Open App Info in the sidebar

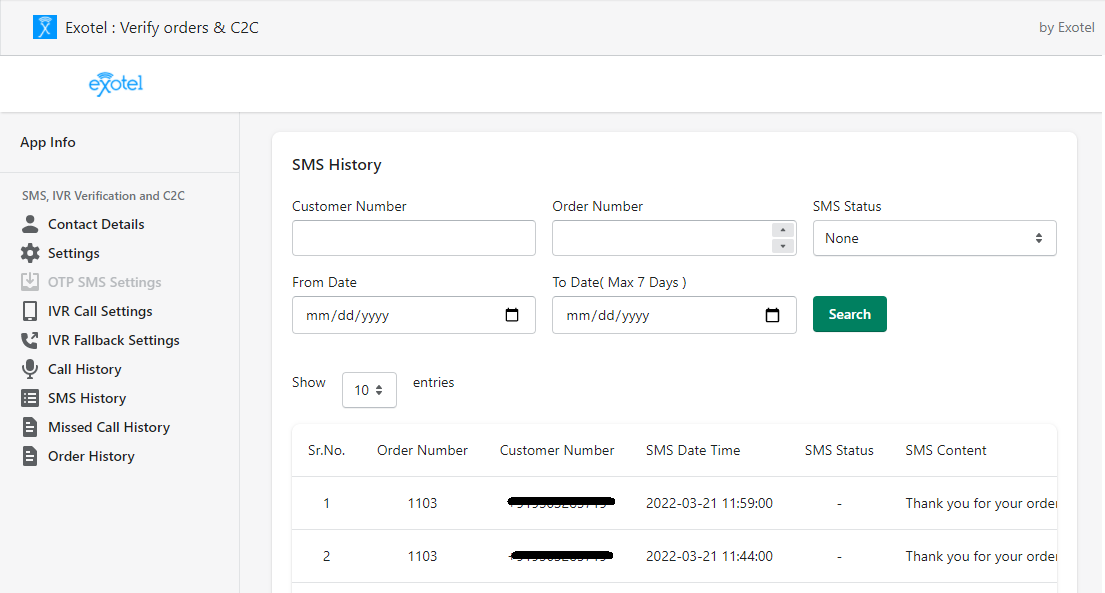click(48, 142)
